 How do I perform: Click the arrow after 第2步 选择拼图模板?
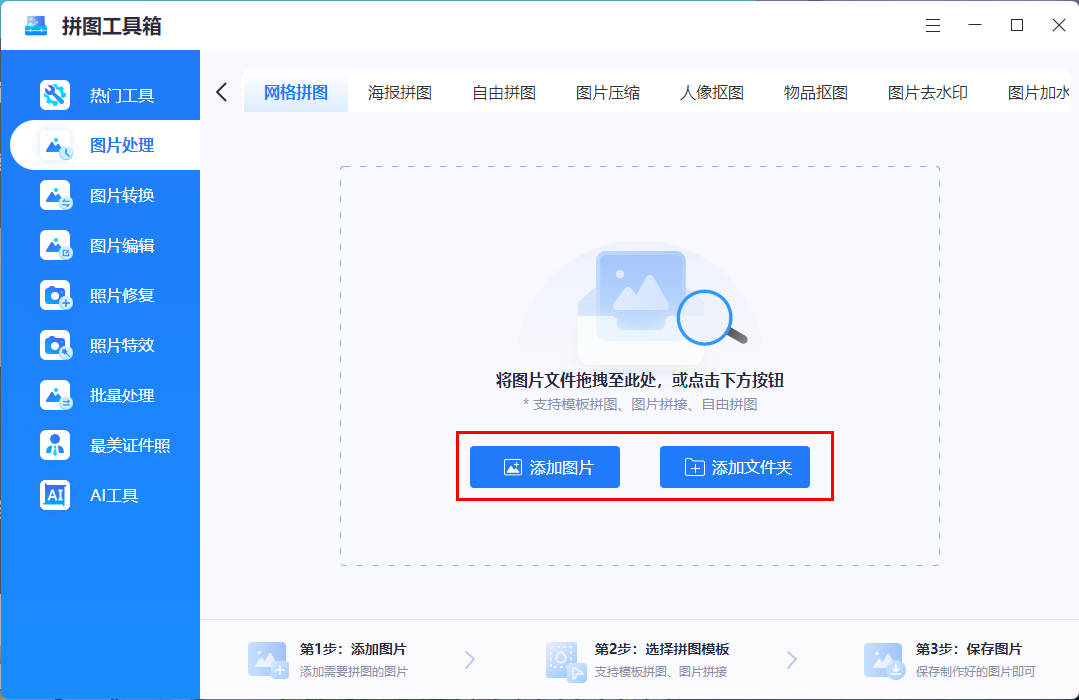(792, 659)
